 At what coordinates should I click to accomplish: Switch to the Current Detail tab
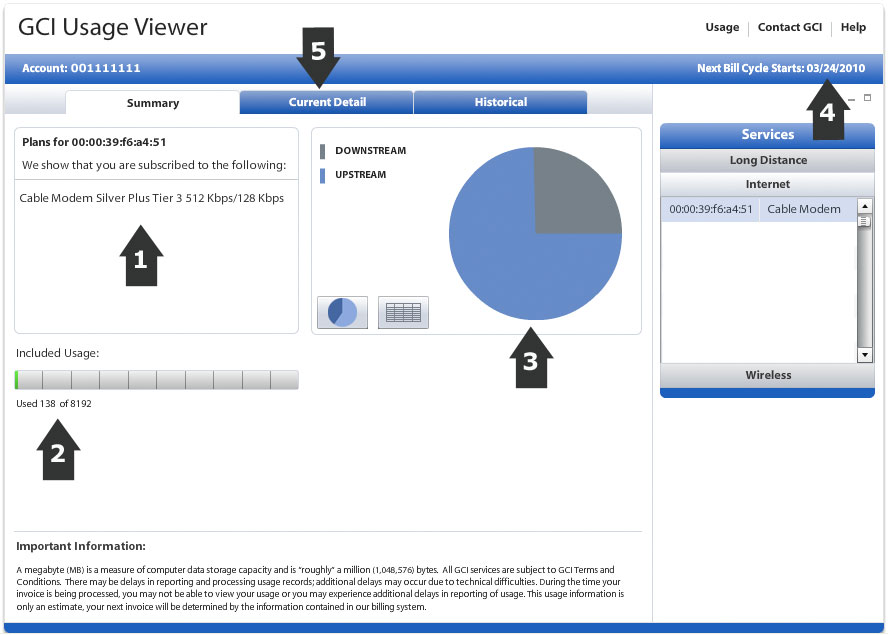[x=327, y=102]
